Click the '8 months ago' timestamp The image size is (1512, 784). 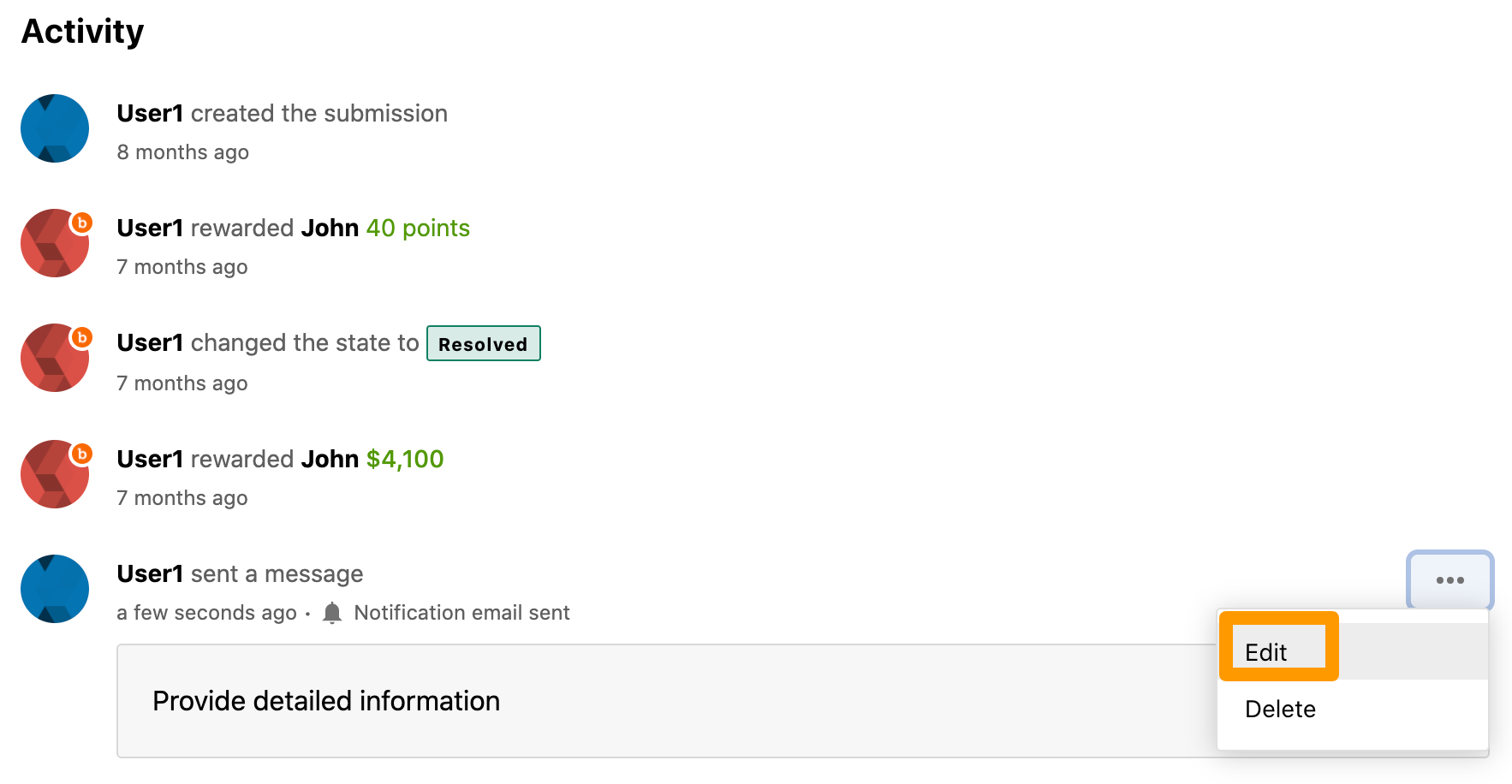(x=183, y=152)
